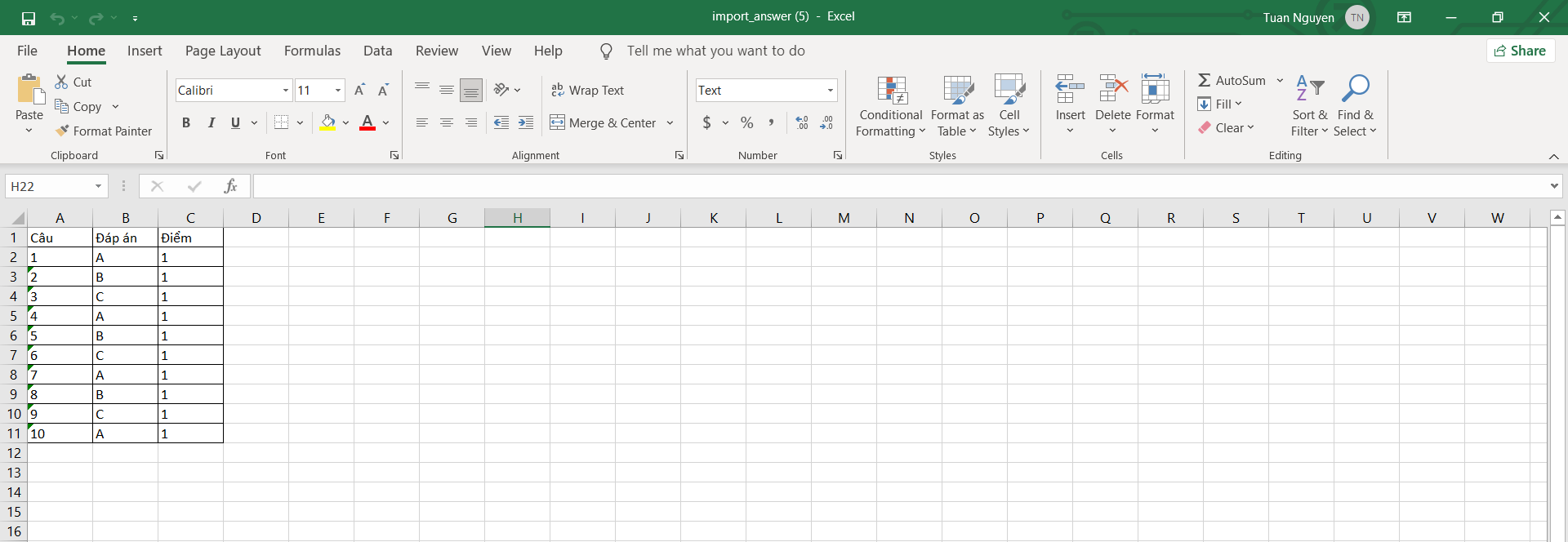Open Ribbon Display Options in the title bar
This screenshot has width=1568, height=542.
pyautogui.click(x=1405, y=17)
